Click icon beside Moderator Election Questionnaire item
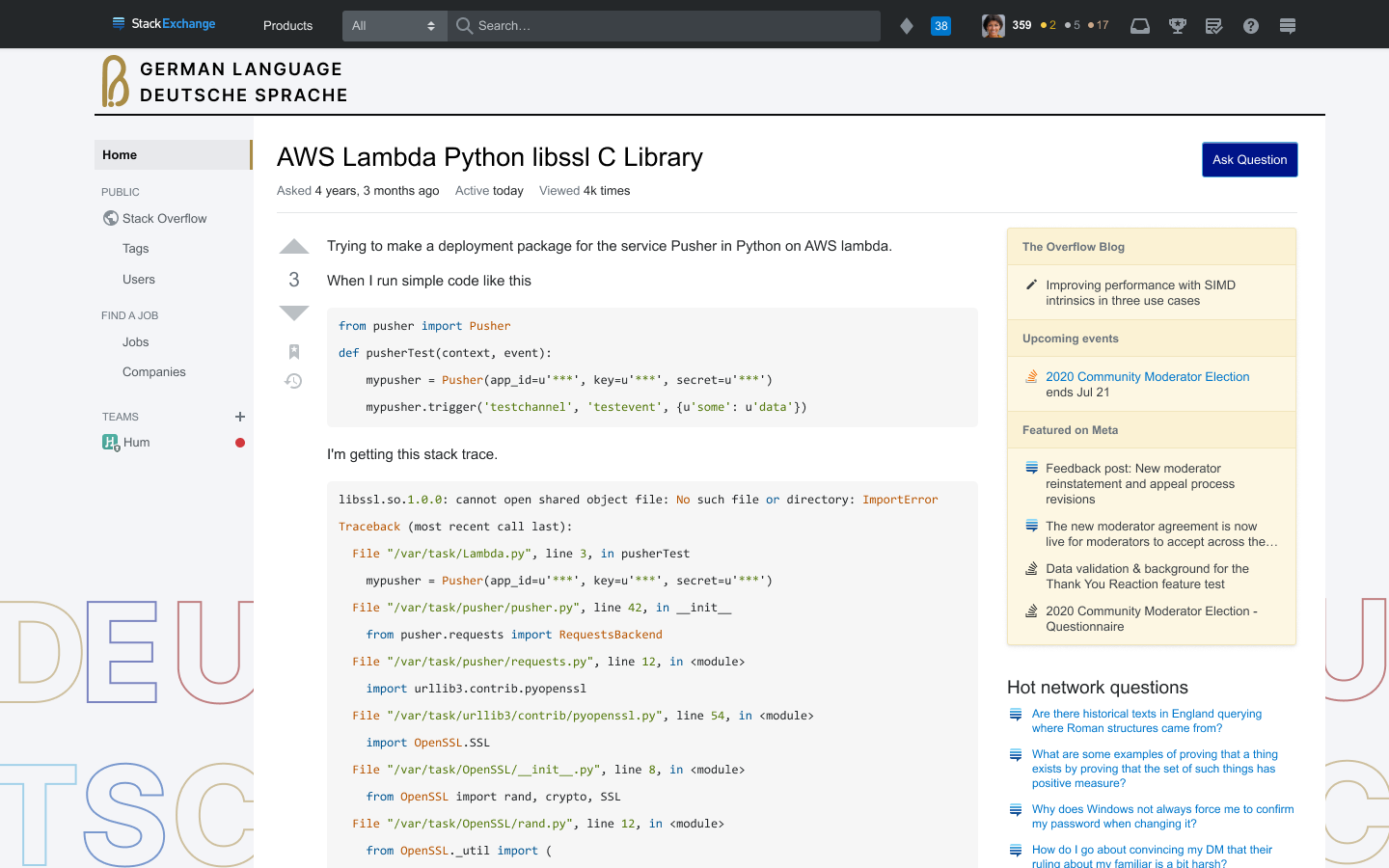 1031,610
